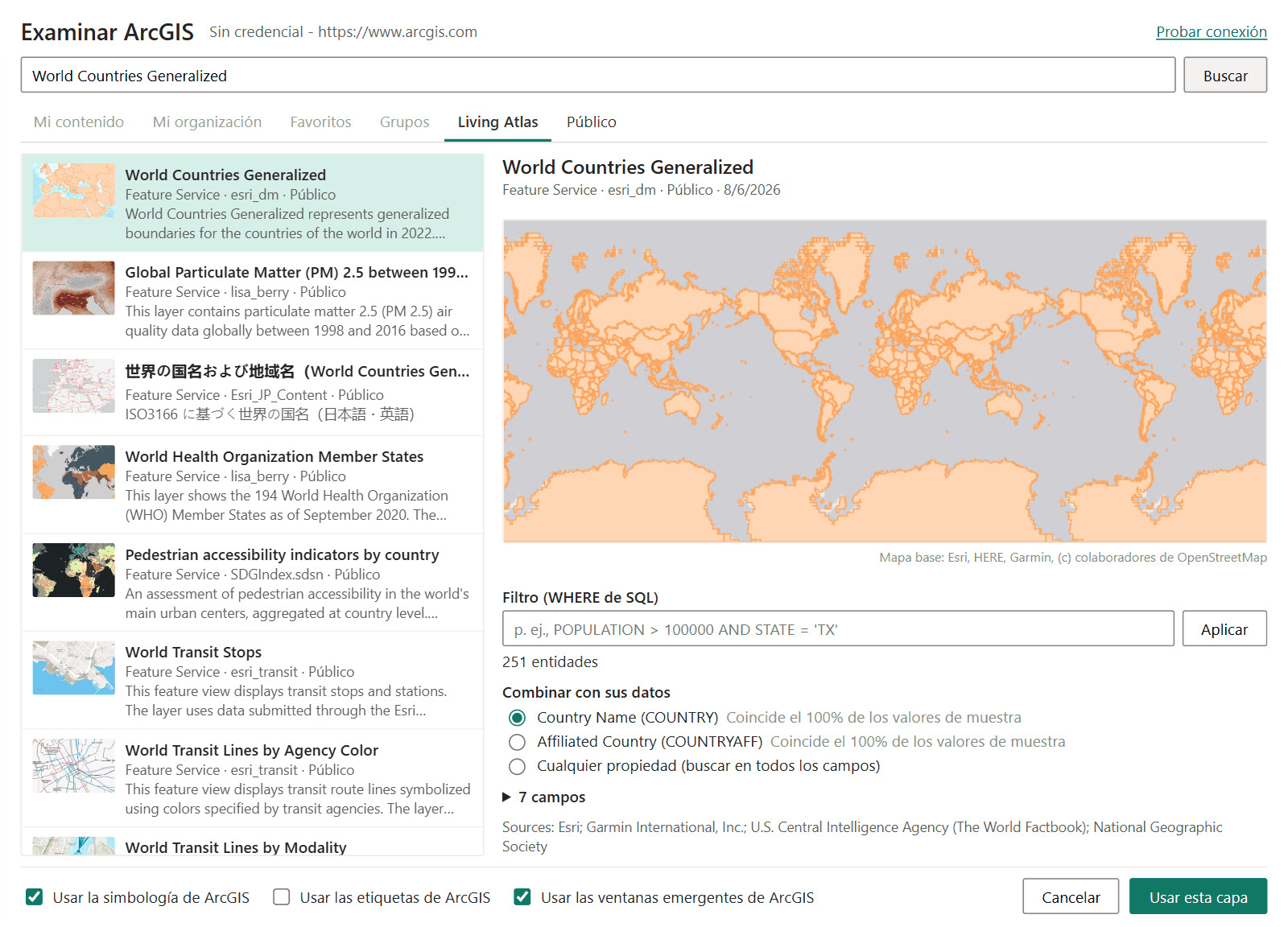This screenshot has height=927, width=1288.
Task: Open the Grupos tab
Action: coord(404,122)
